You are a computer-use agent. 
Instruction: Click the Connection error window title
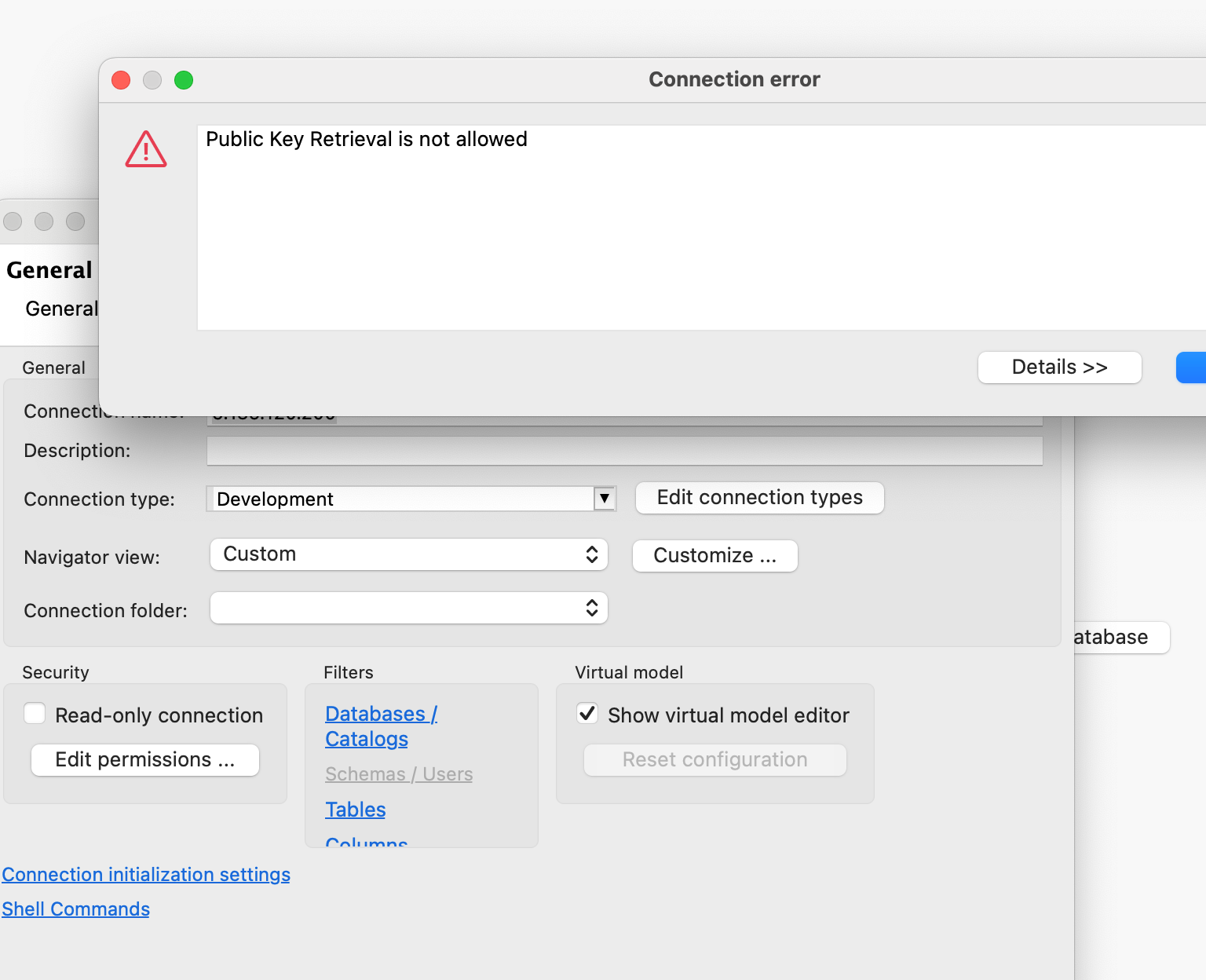click(734, 79)
